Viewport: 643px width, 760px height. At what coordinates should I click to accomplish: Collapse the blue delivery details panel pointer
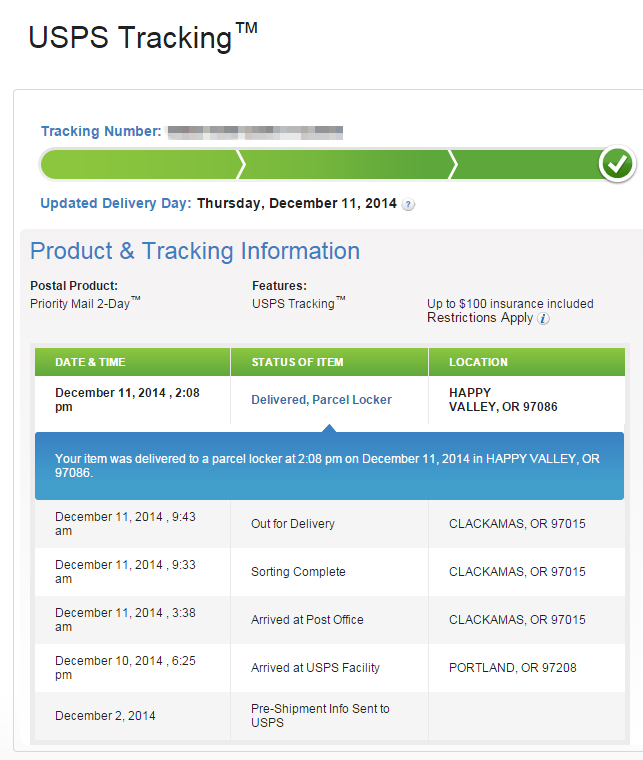click(x=329, y=428)
